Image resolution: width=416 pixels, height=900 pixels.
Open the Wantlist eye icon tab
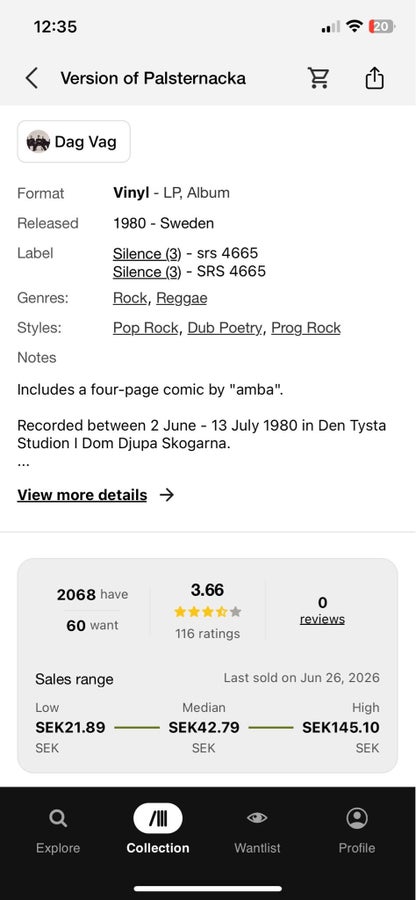tap(257, 829)
